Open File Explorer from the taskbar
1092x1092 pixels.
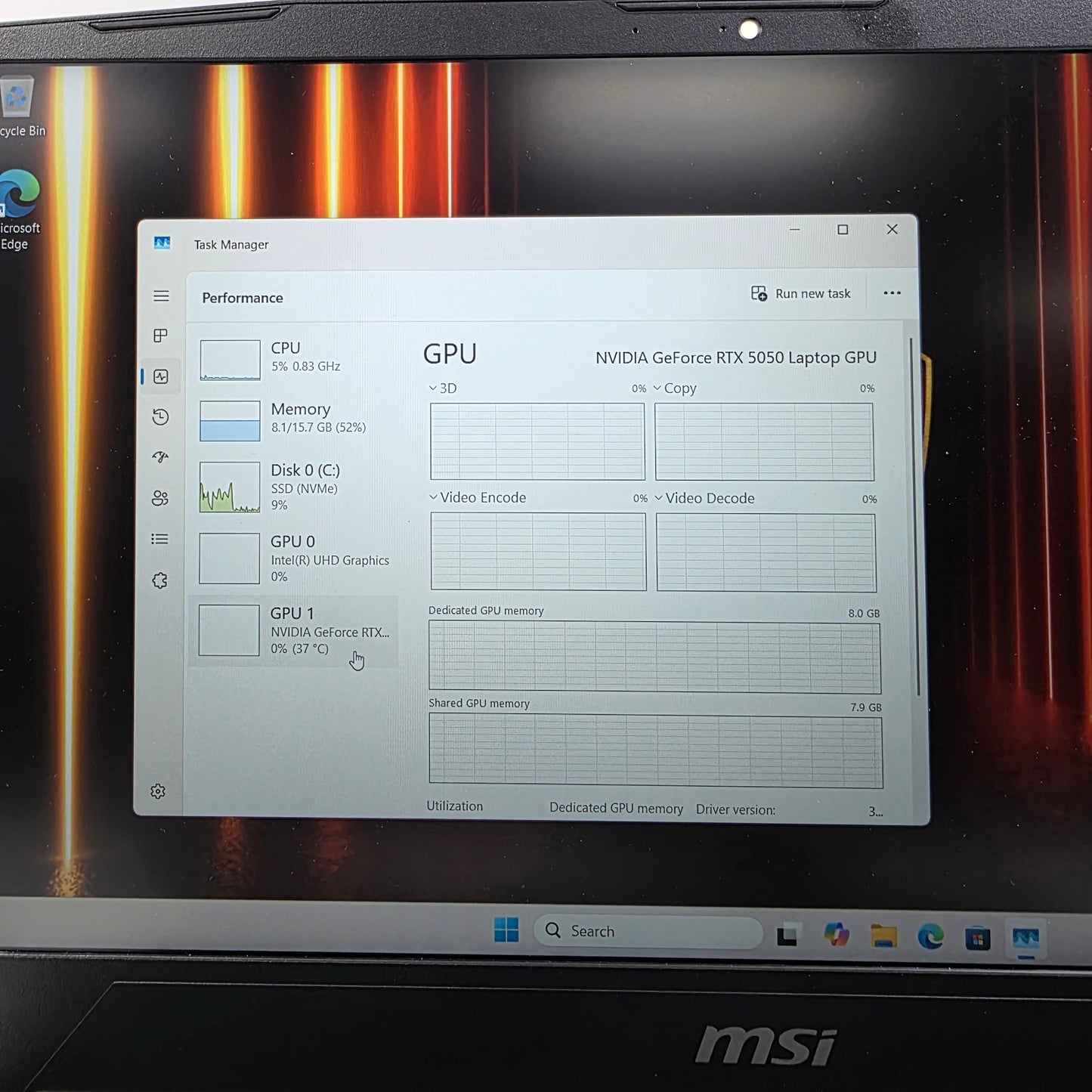(x=883, y=936)
